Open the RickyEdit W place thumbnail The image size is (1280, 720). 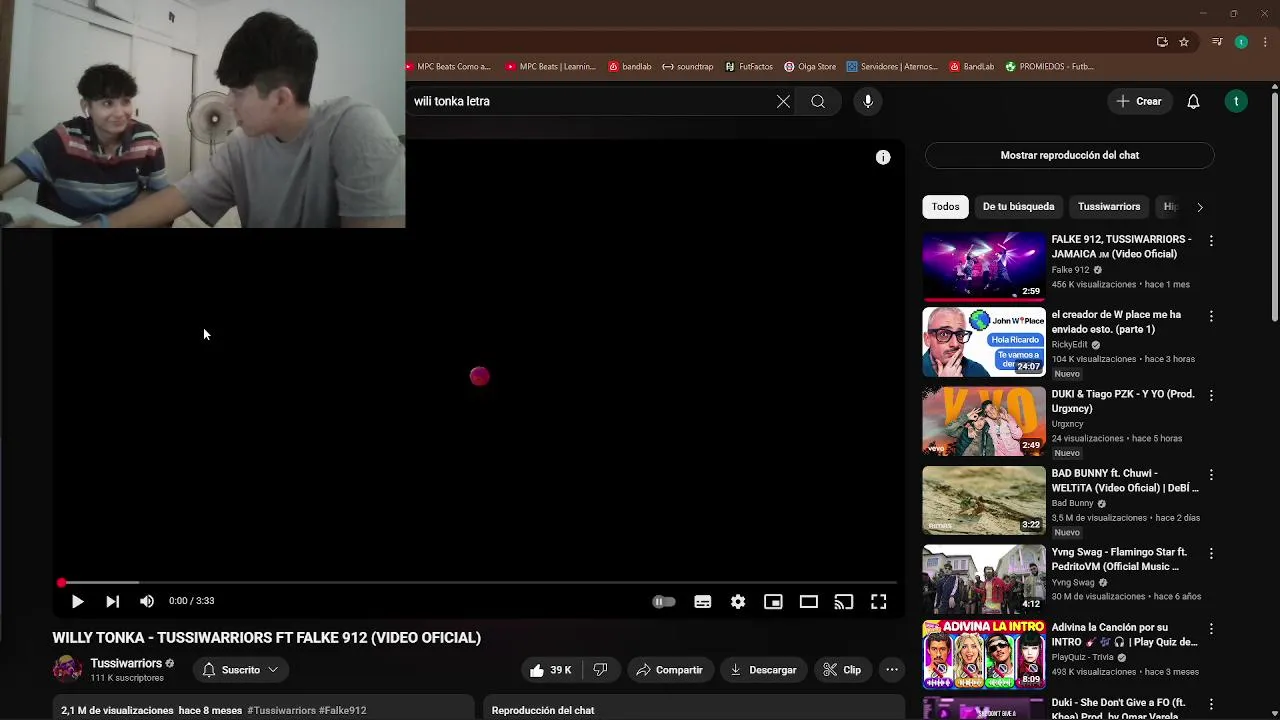[x=984, y=341]
